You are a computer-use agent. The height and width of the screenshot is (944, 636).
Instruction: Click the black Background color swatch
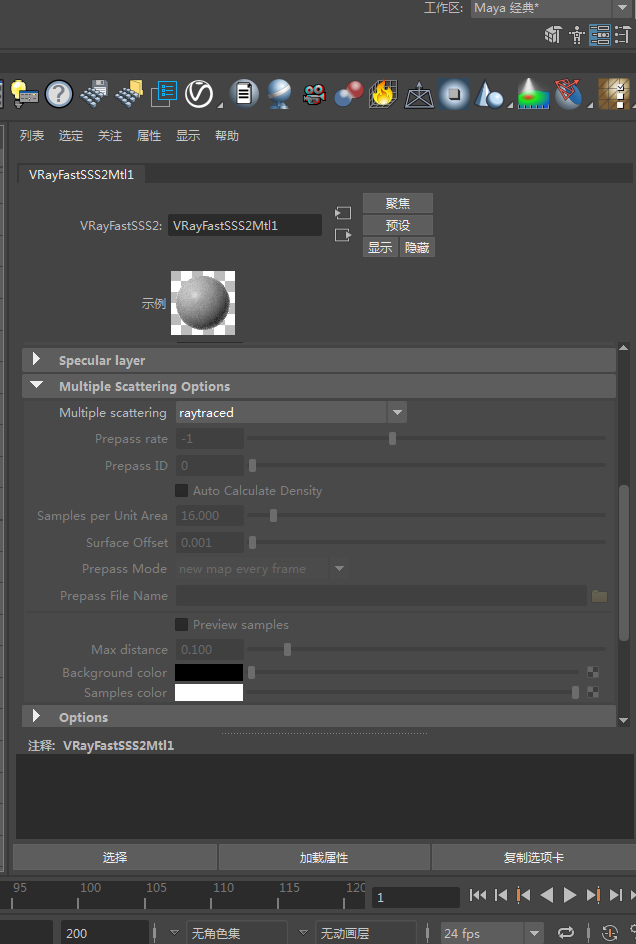[209, 672]
